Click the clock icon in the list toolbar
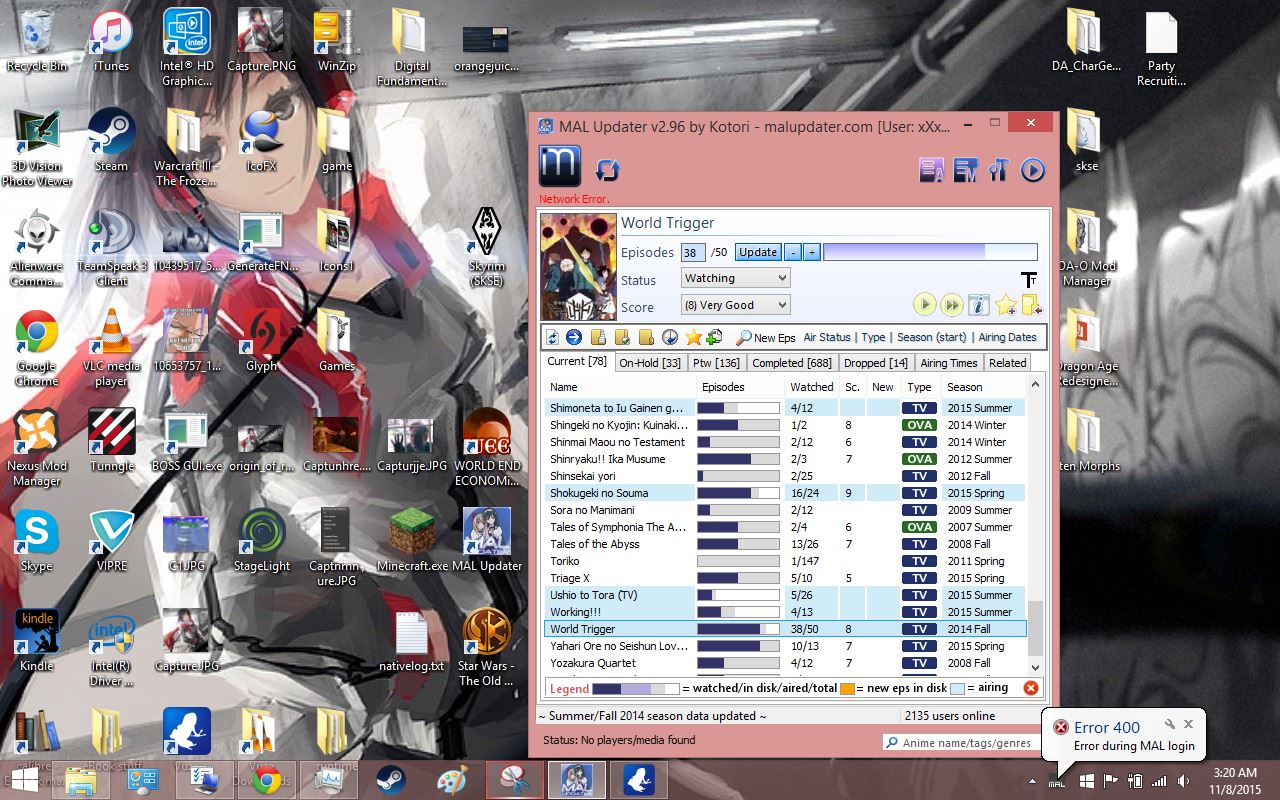The image size is (1280, 800). (670, 337)
